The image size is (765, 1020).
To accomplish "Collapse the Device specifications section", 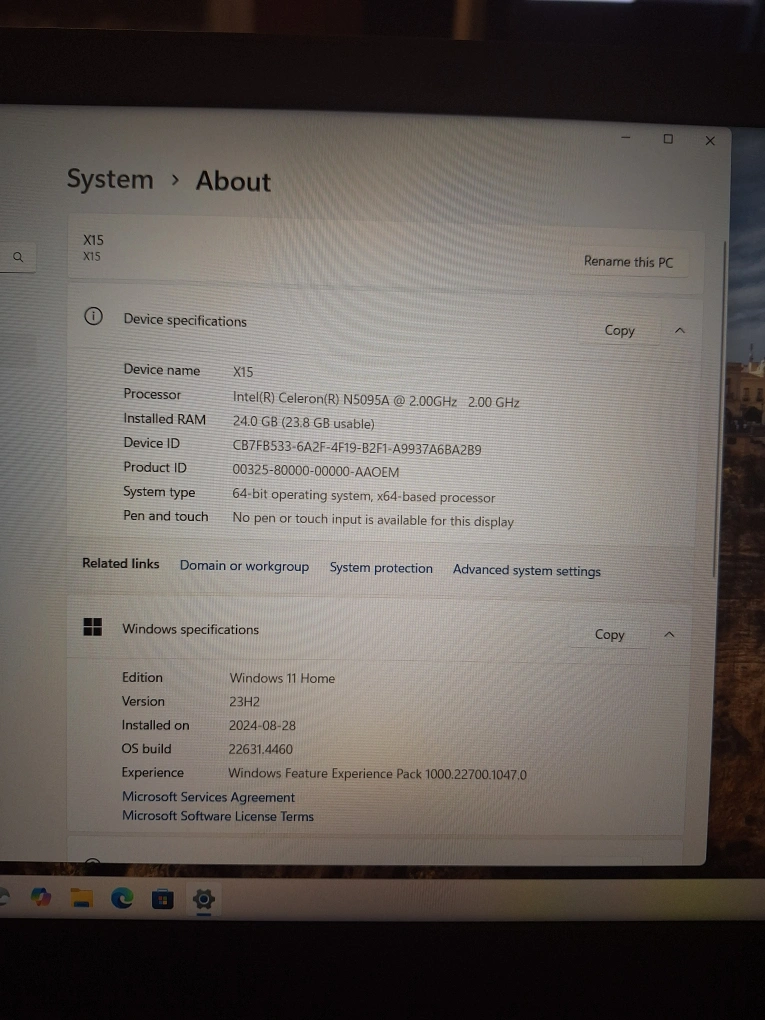I will tap(680, 330).
